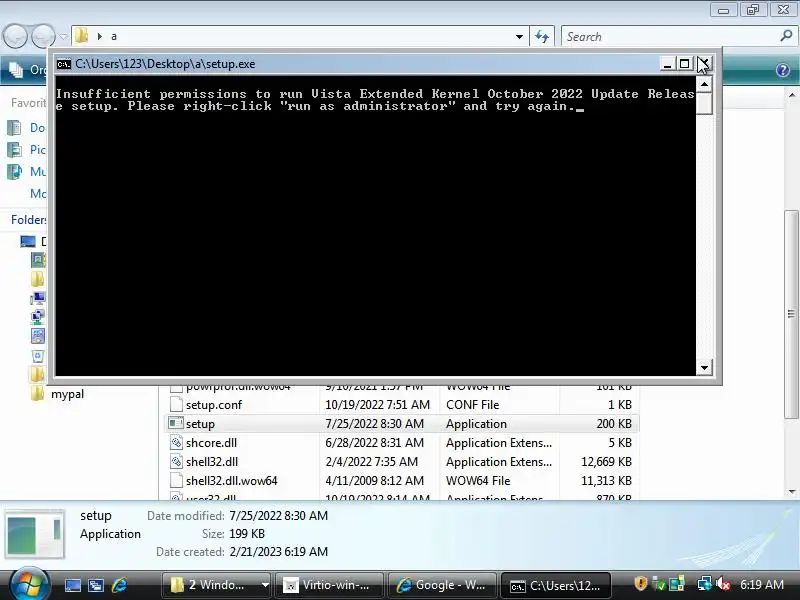800x600 pixels.
Task: Click the Refresh button beside address bar
Action: (542, 37)
